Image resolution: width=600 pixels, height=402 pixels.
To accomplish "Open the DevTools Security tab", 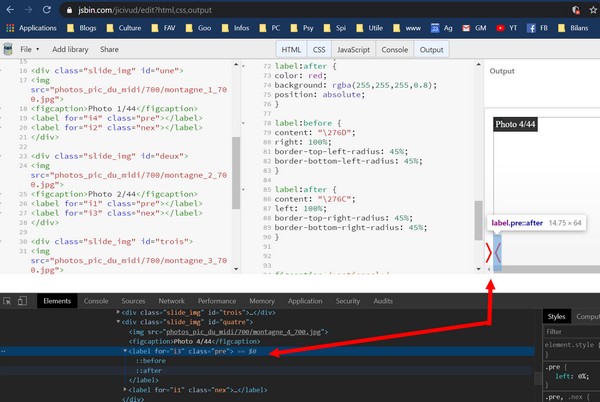I will [347, 301].
